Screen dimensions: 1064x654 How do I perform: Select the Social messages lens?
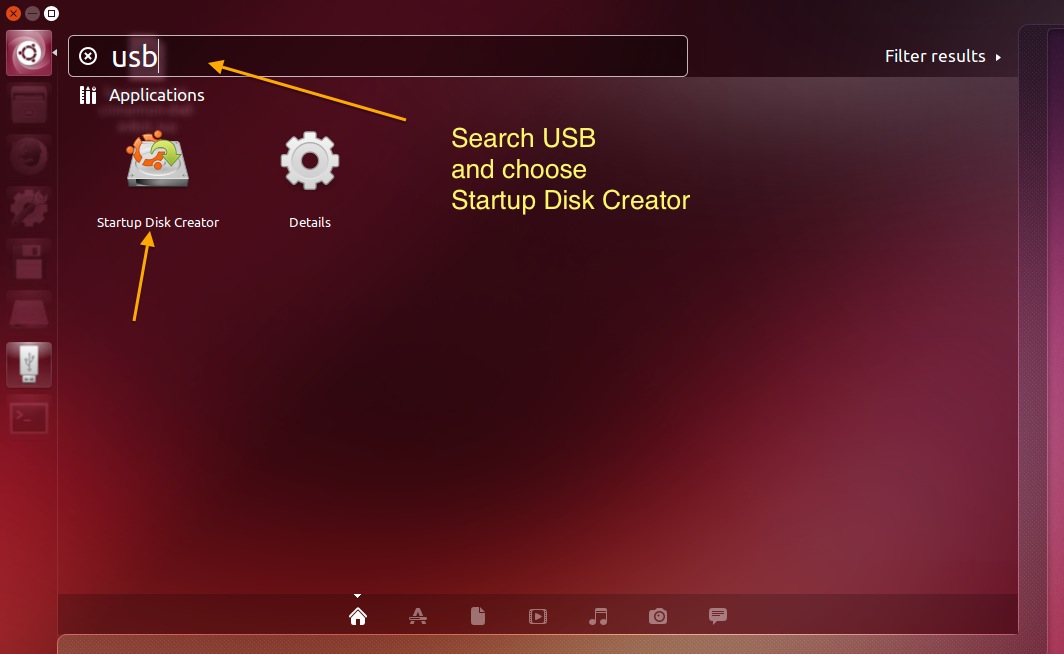click(x=718, y=616)
